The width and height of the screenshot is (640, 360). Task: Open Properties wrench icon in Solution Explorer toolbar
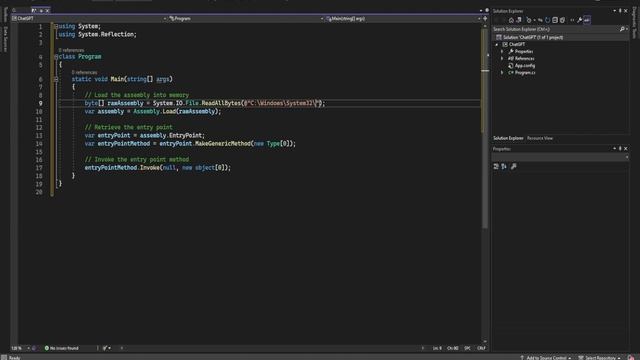pos(579,20)
